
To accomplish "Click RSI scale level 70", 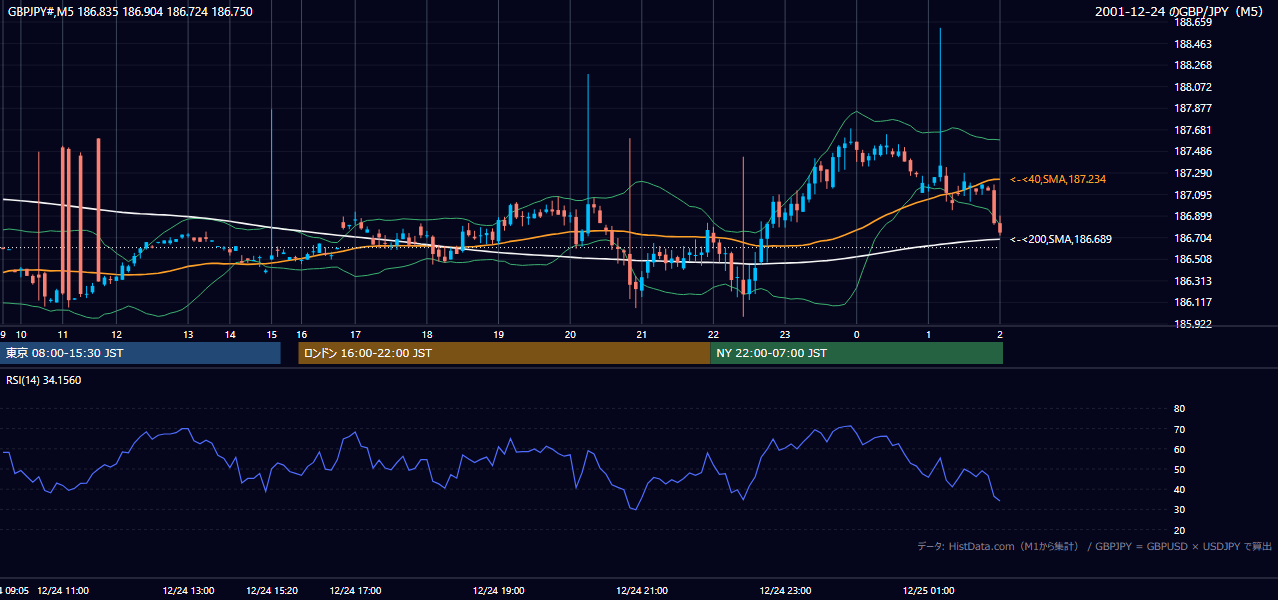I will coord(1179,429).
